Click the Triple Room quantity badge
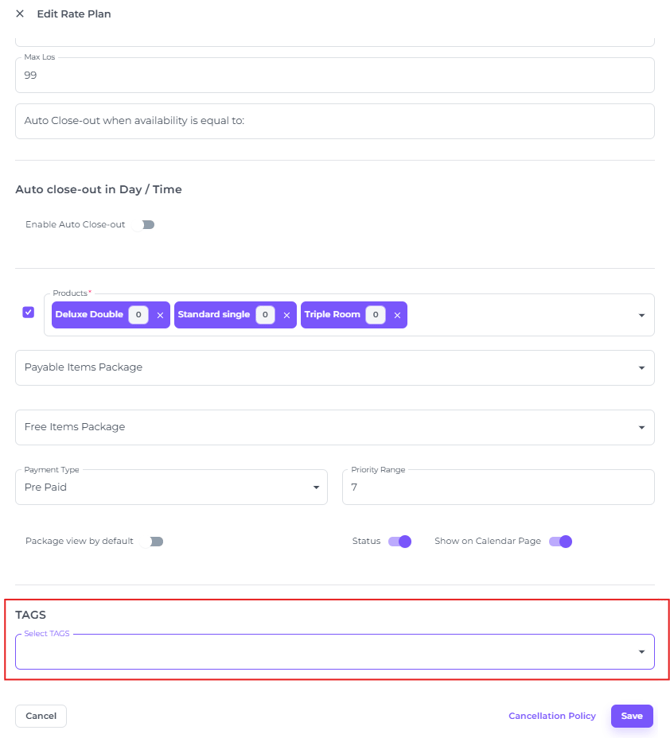 [375, 315]
